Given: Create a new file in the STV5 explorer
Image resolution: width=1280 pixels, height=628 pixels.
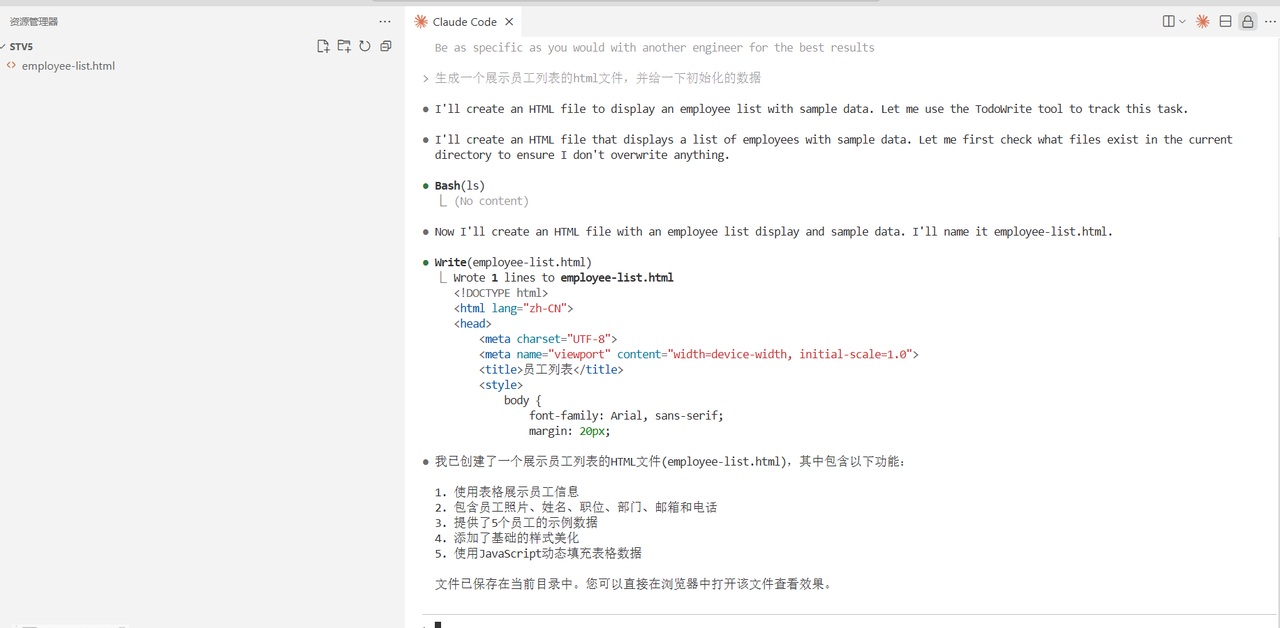Looking at the screenshot, I should tap(323, 46).
